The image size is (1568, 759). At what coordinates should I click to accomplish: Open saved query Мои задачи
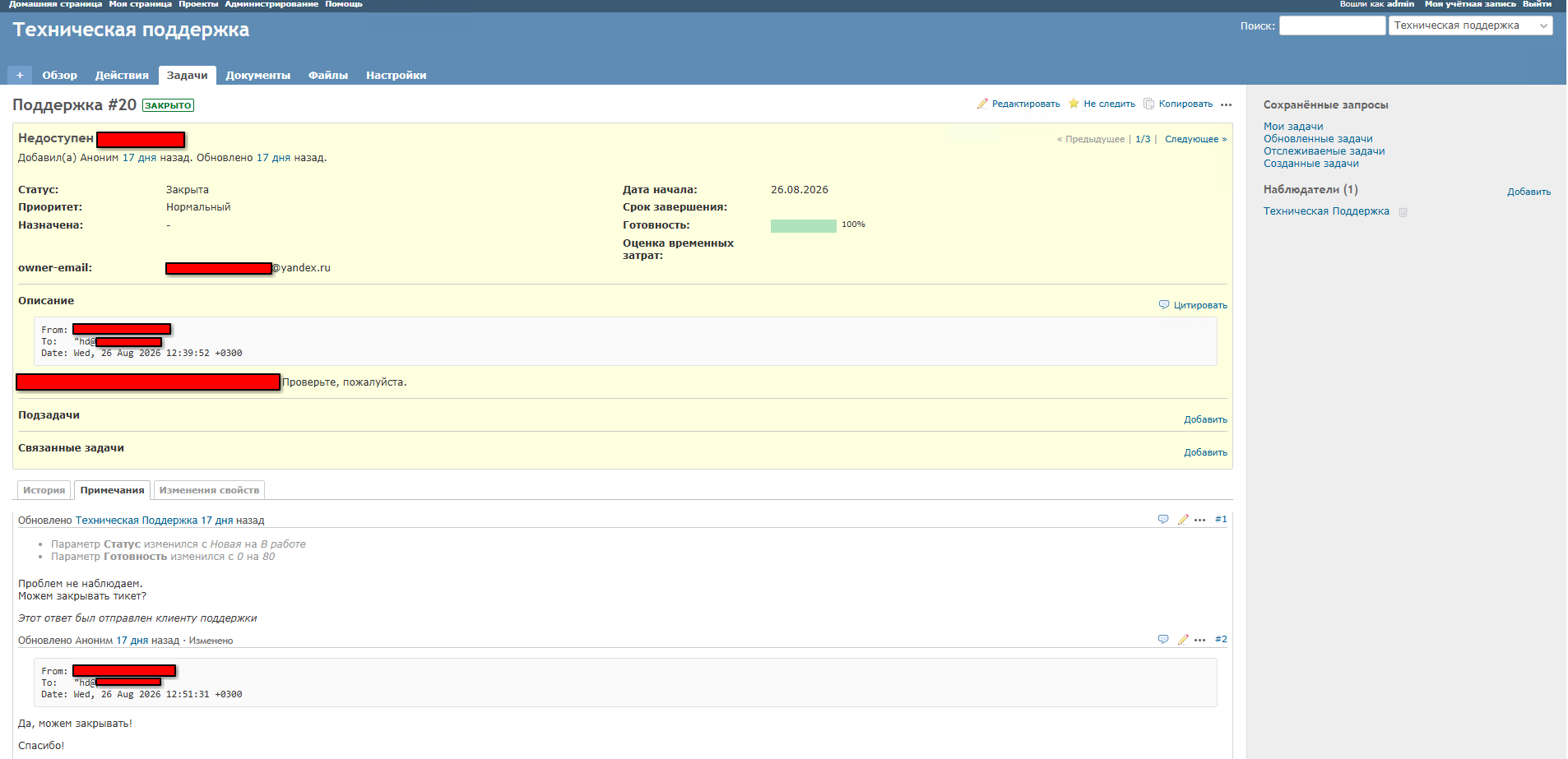pyautogui.click(x=1293, y=127)
